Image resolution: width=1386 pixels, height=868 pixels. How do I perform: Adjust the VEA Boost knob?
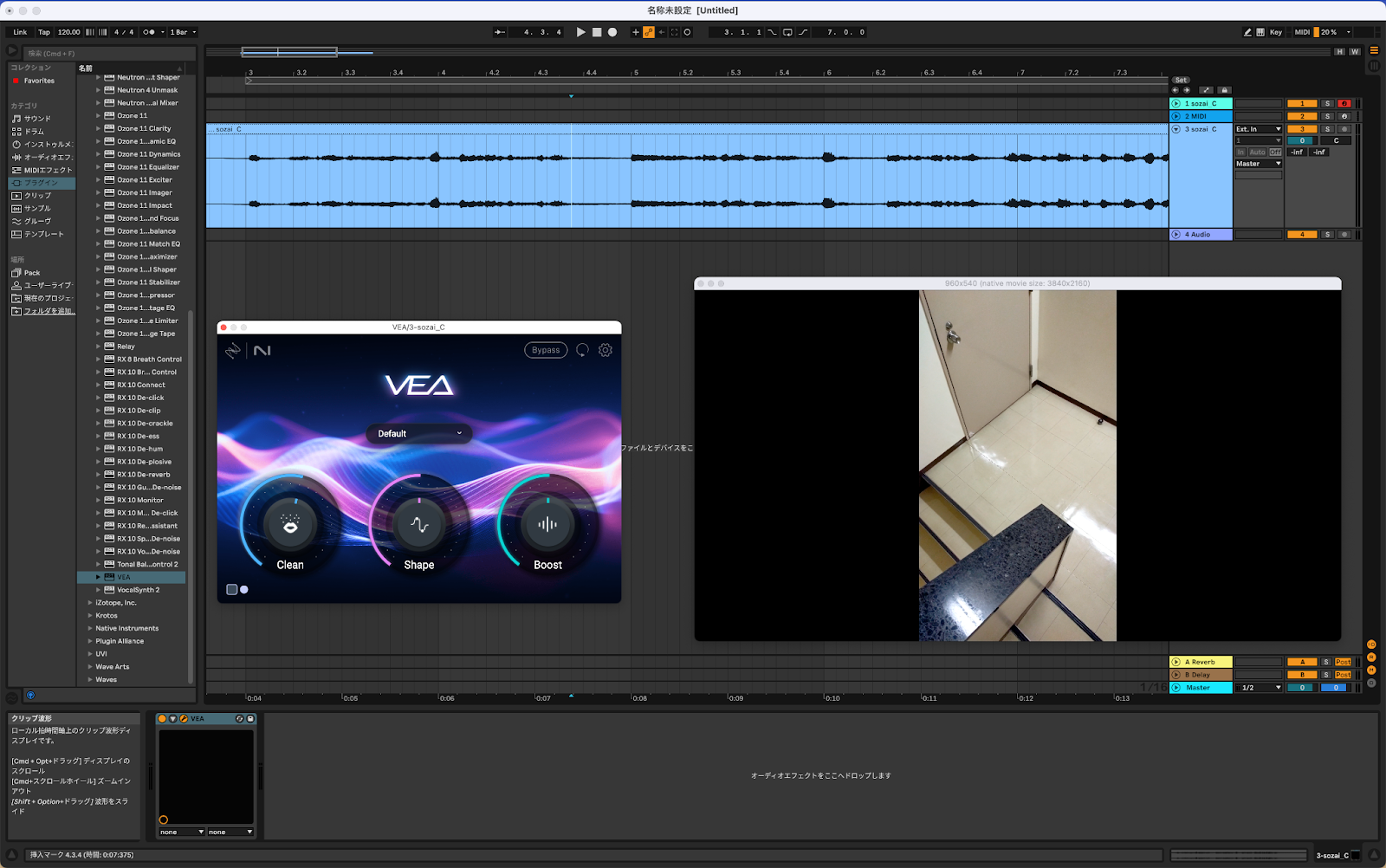click(x=547, y=525)
